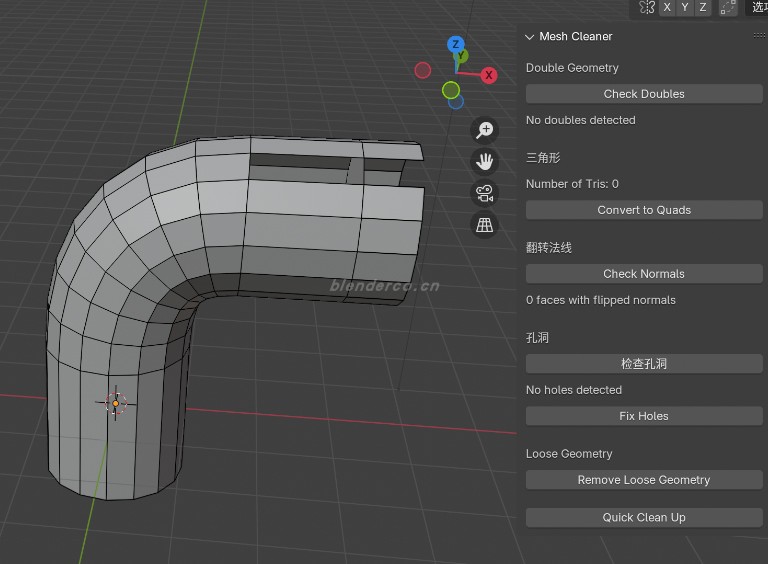Click the 3D cursor on the pipe

click(x=116, y=403)
